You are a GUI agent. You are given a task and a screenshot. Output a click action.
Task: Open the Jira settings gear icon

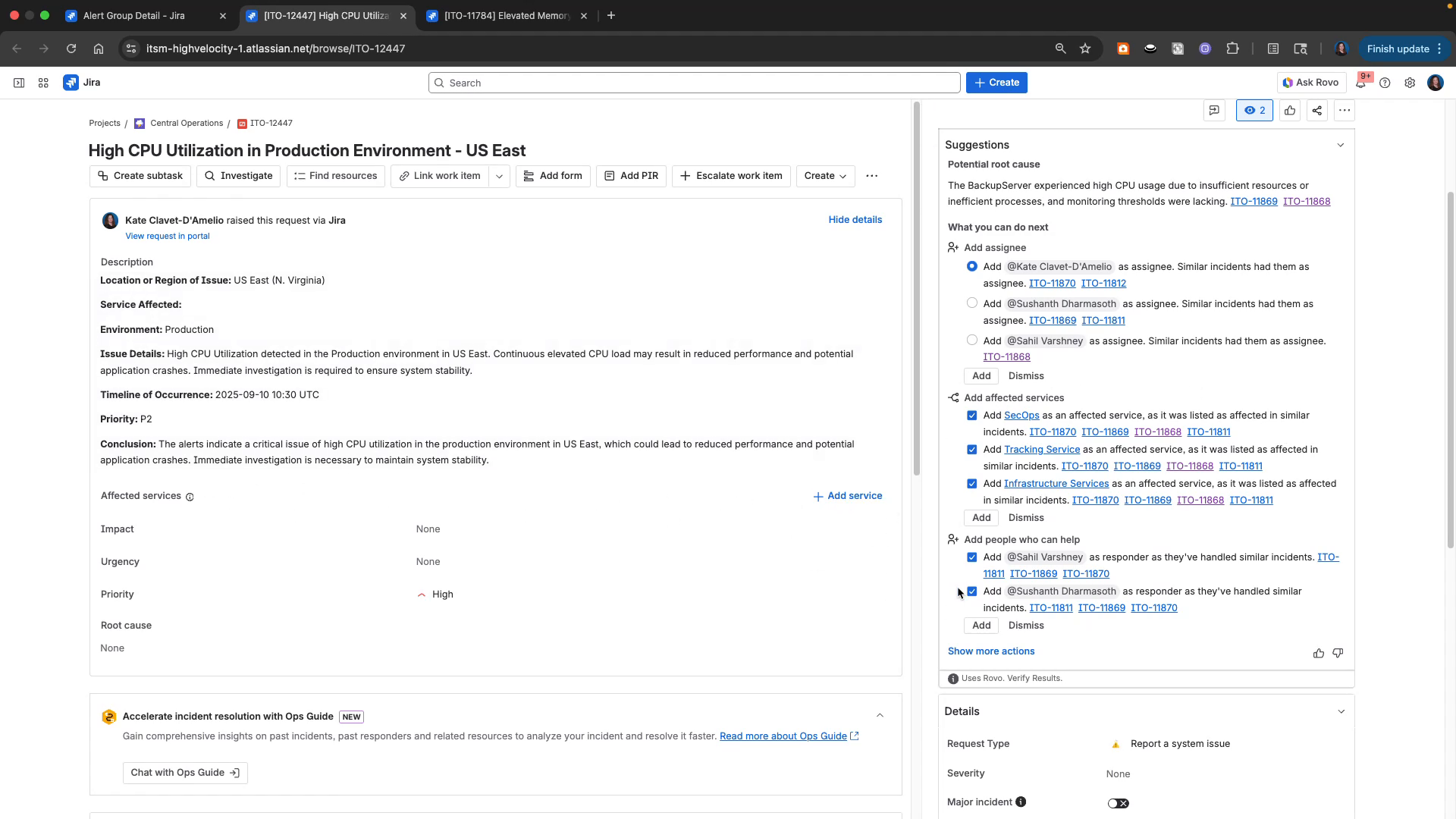click(x=1410, y=83)
